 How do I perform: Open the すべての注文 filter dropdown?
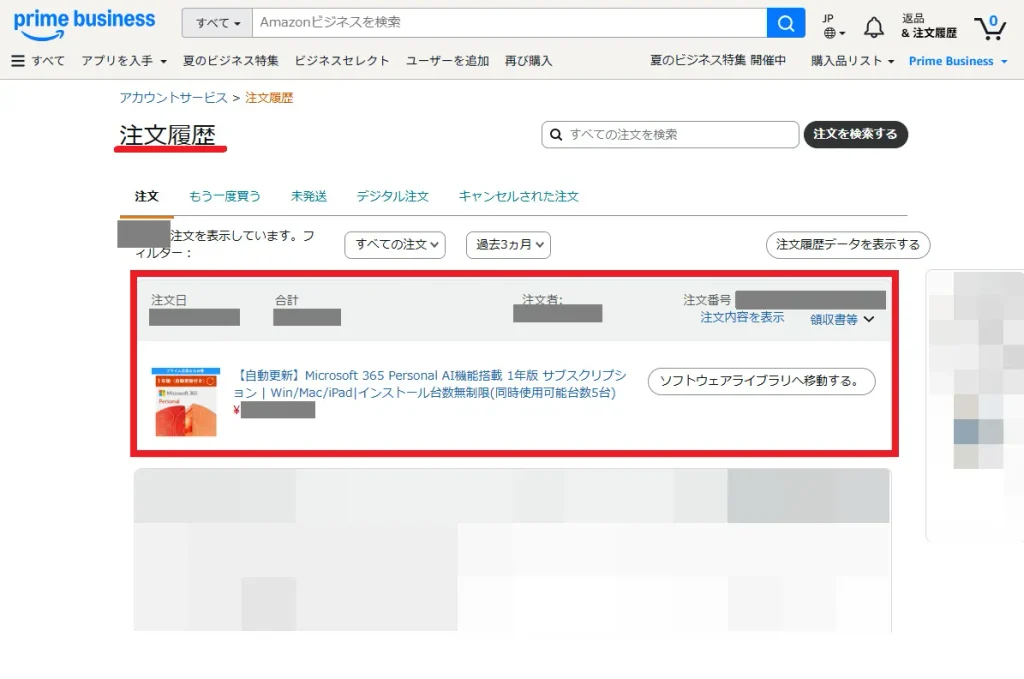coord(395,245)
